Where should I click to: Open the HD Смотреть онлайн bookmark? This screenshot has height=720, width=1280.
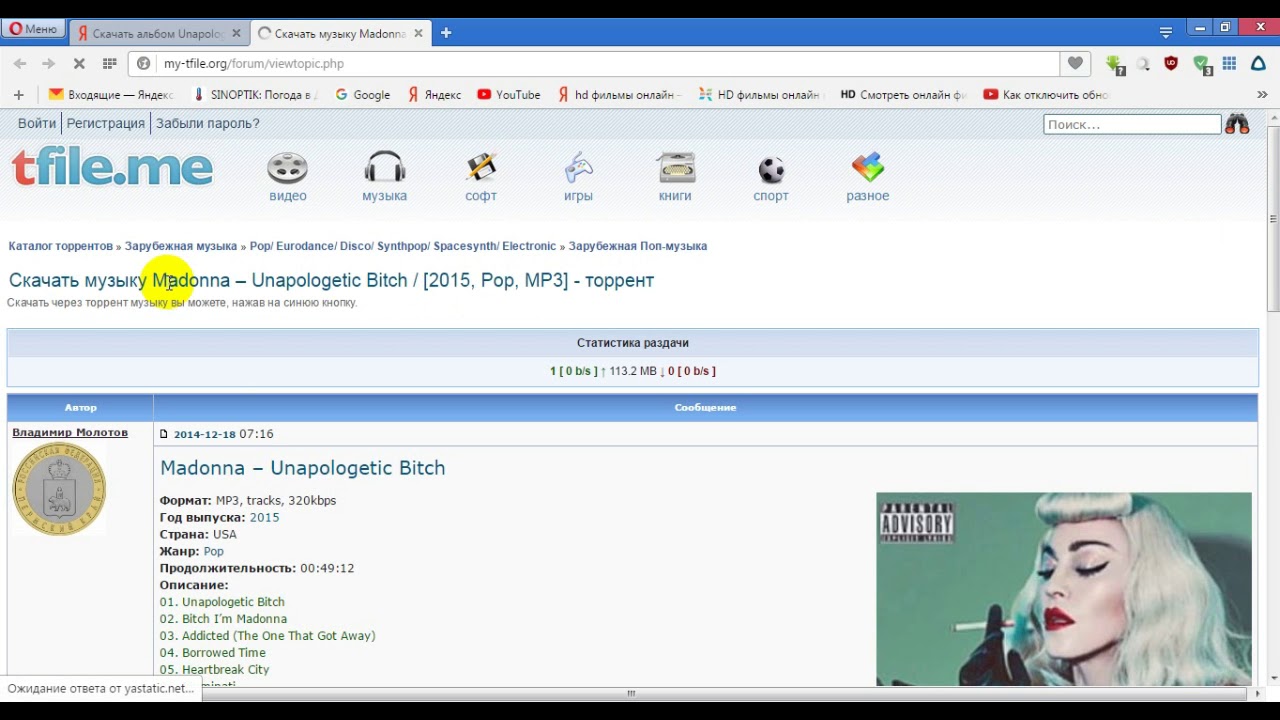click(903, 95)
